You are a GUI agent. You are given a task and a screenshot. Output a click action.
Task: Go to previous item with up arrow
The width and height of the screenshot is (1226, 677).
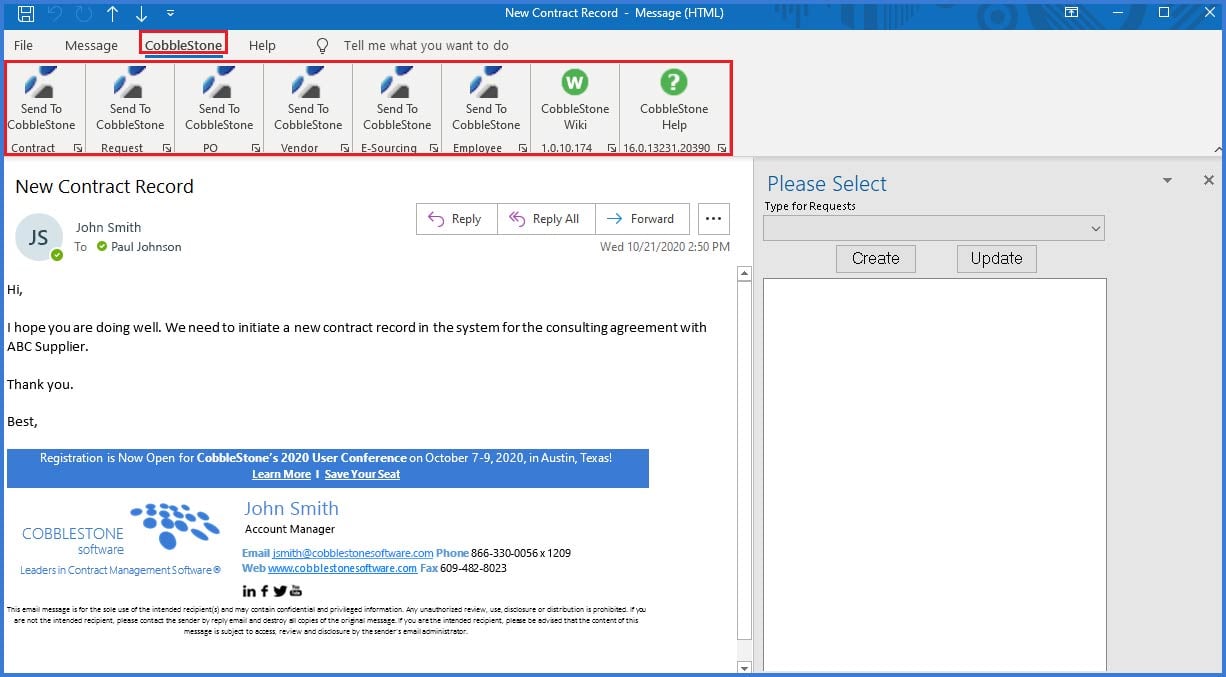112,13
